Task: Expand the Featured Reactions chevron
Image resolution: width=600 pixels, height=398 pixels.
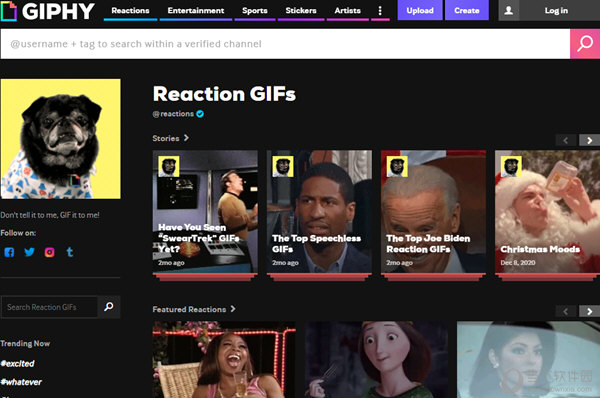Action: tap(233, 309)
